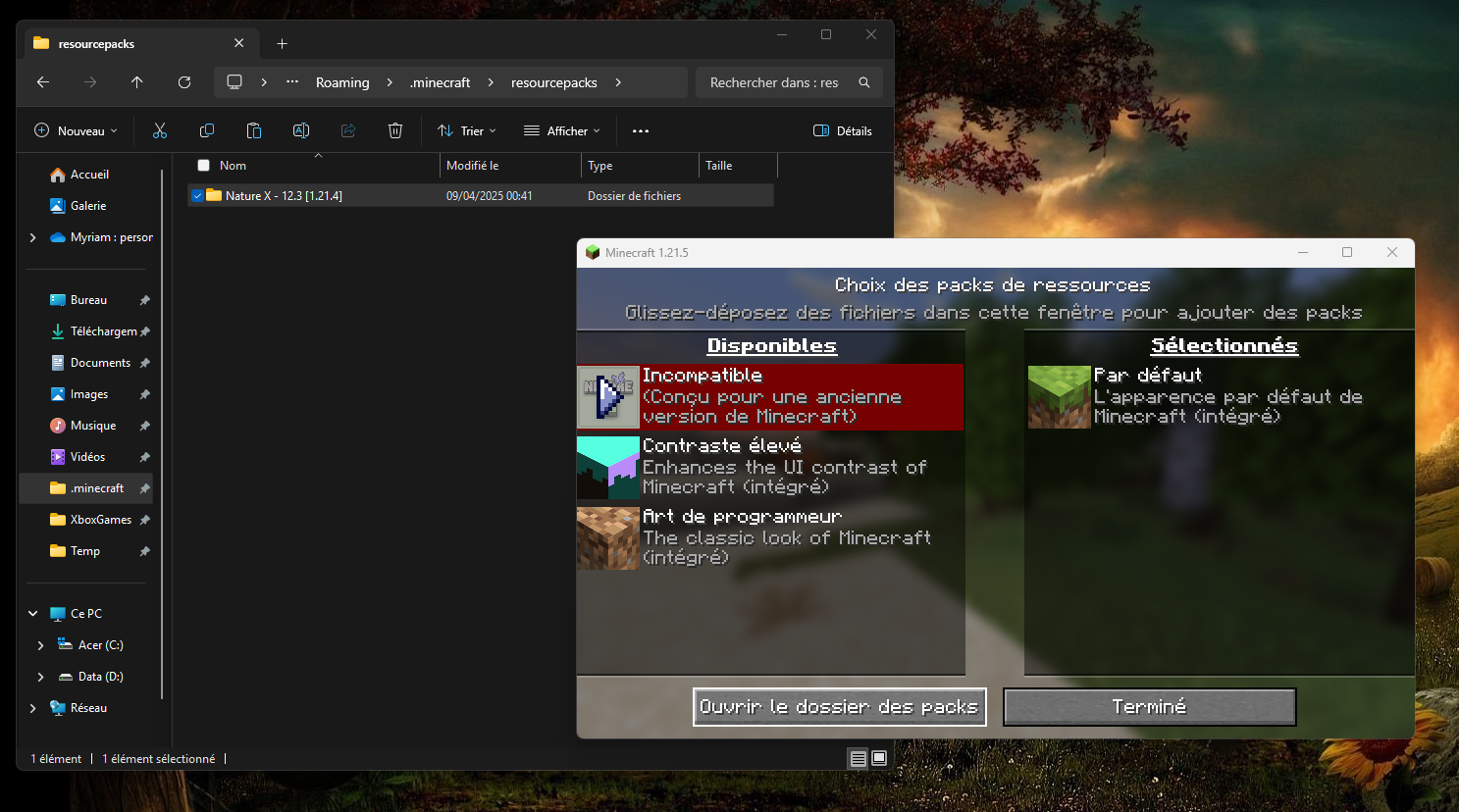
Task: Switch to details list view icon
Action: 859,758
